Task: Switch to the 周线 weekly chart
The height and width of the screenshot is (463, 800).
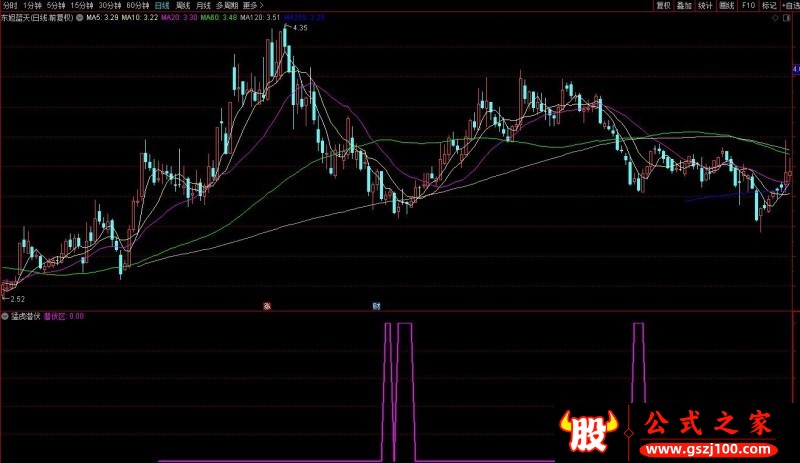Action: tap(183, 6)
